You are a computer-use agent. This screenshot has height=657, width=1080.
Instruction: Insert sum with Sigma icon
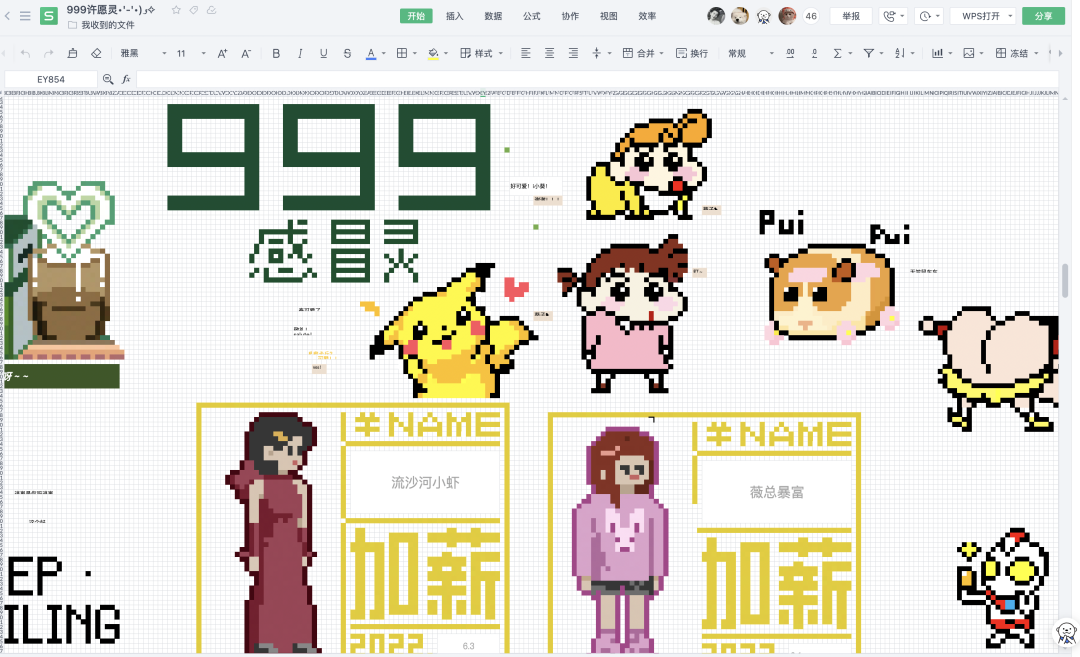tap(838, 53)
